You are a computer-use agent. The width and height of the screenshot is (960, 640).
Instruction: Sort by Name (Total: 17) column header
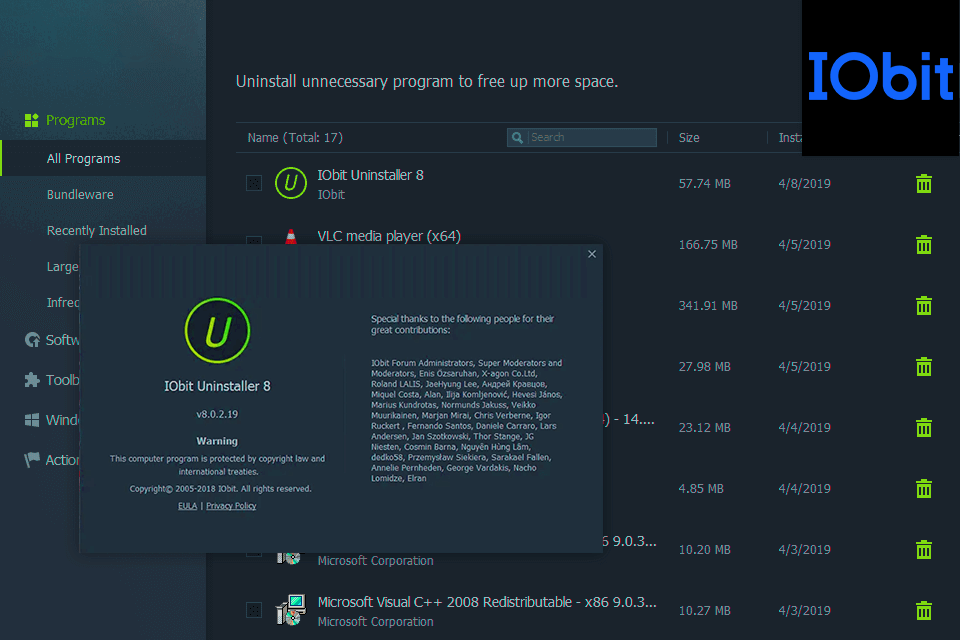[295, 138]
